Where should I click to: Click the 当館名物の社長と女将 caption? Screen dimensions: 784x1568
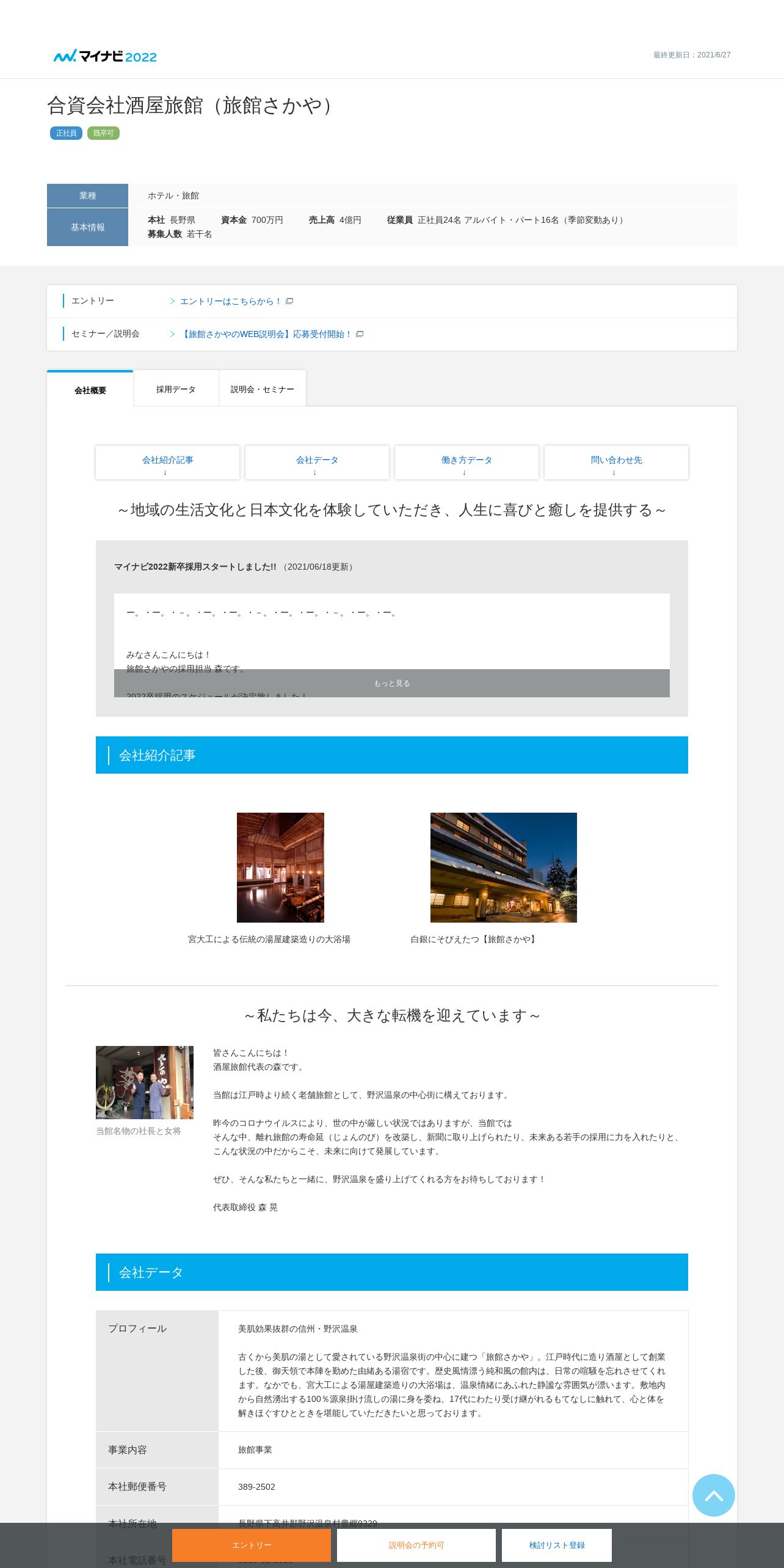pos(139,1131)
